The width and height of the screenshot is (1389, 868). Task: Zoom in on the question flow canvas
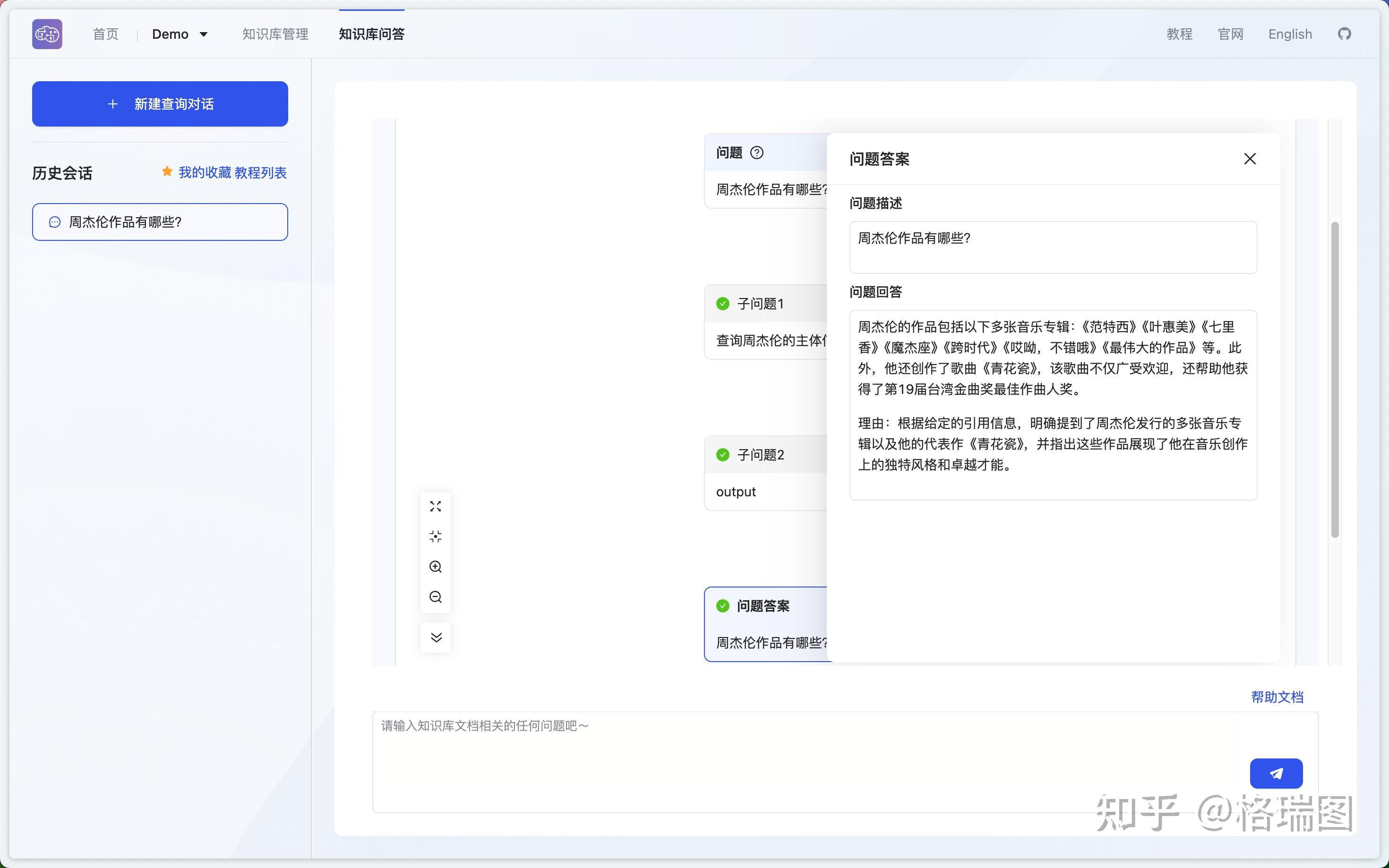[x=435, y=566]
